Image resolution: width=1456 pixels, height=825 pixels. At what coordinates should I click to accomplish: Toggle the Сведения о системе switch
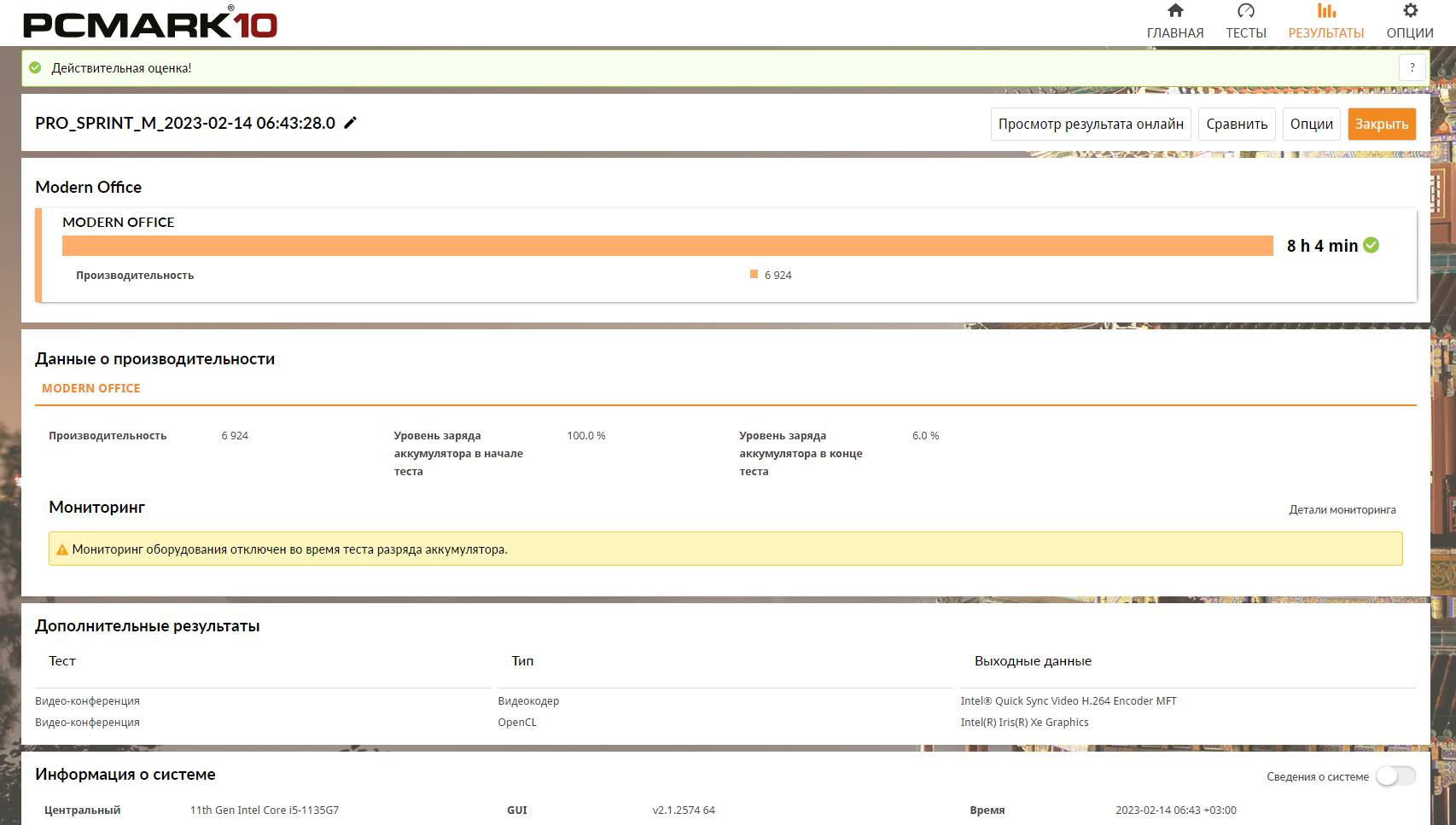(1396, 776)
